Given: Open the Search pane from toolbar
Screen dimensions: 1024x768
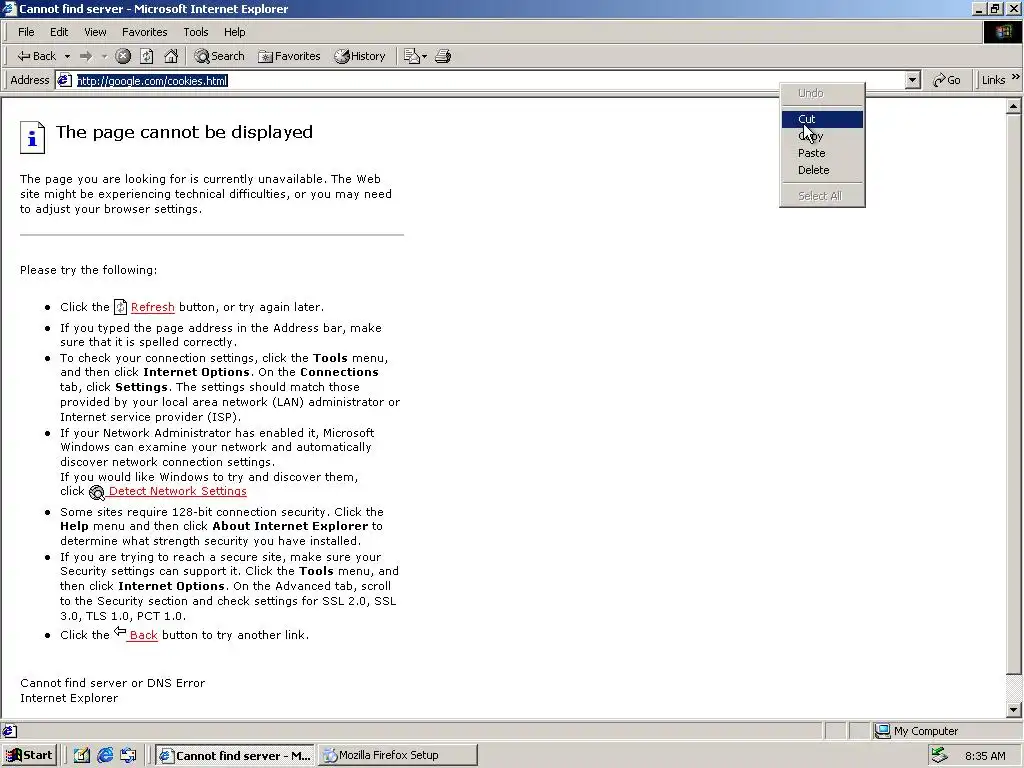Looking at the screenshot, I should (219, 56).
